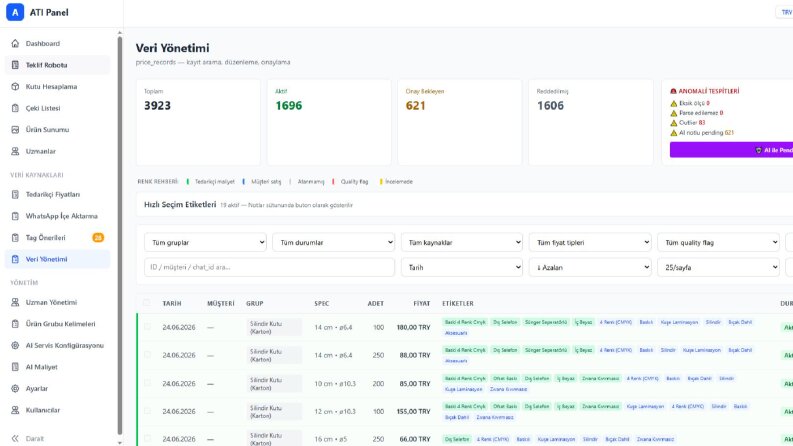
Task: Click the Hızlı Seçim Etiketleri panel
Action: point(464,205)
